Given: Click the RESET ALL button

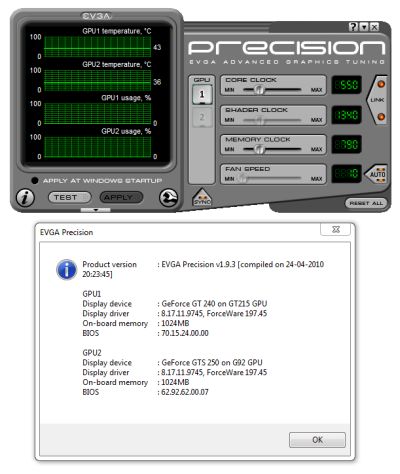Looking at the screenshot, I should [x=366, y=203].
